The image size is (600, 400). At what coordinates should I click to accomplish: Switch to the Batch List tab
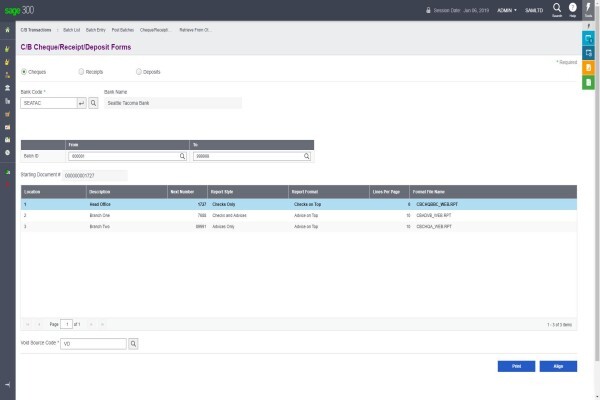(x=72, y=30)
